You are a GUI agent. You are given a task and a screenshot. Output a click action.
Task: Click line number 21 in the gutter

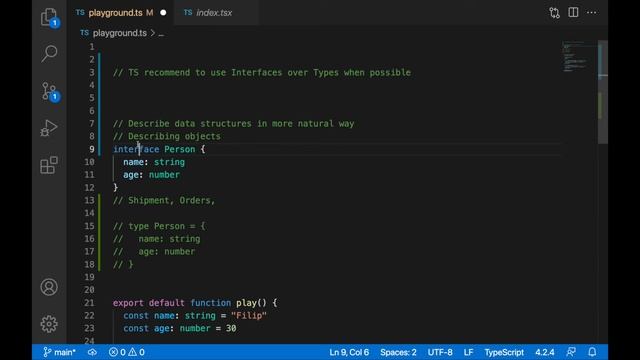(x=89, y=303)
